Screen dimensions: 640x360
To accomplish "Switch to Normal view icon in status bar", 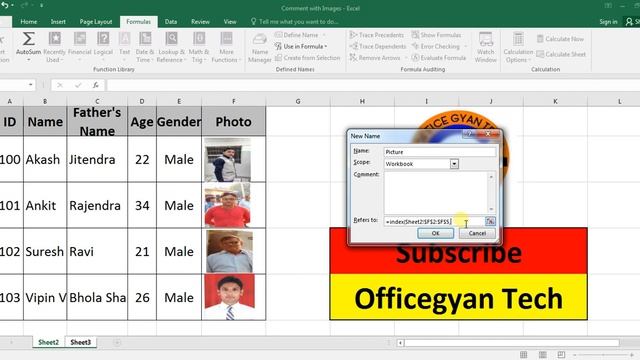I will 523,355.
